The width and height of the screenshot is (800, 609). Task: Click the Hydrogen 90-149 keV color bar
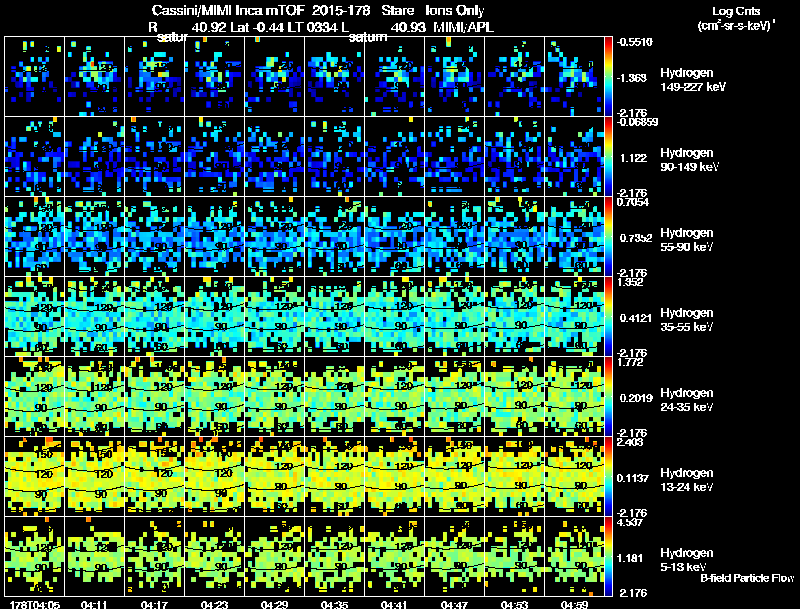point(610,156)
